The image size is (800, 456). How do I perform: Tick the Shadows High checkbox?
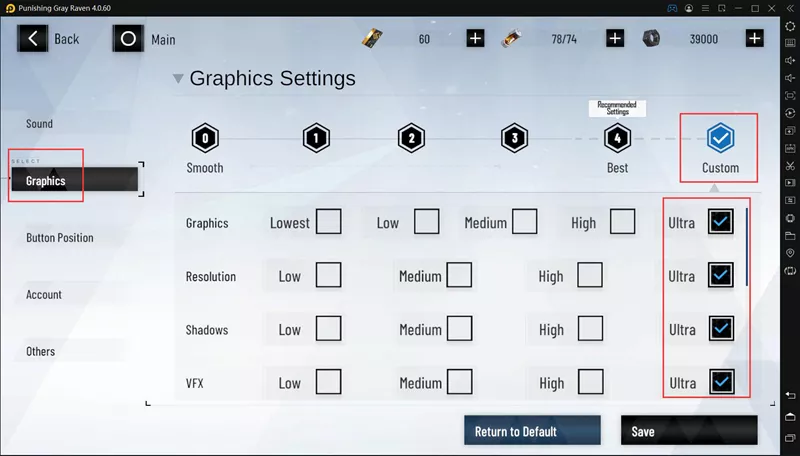[x=590, y=329]
